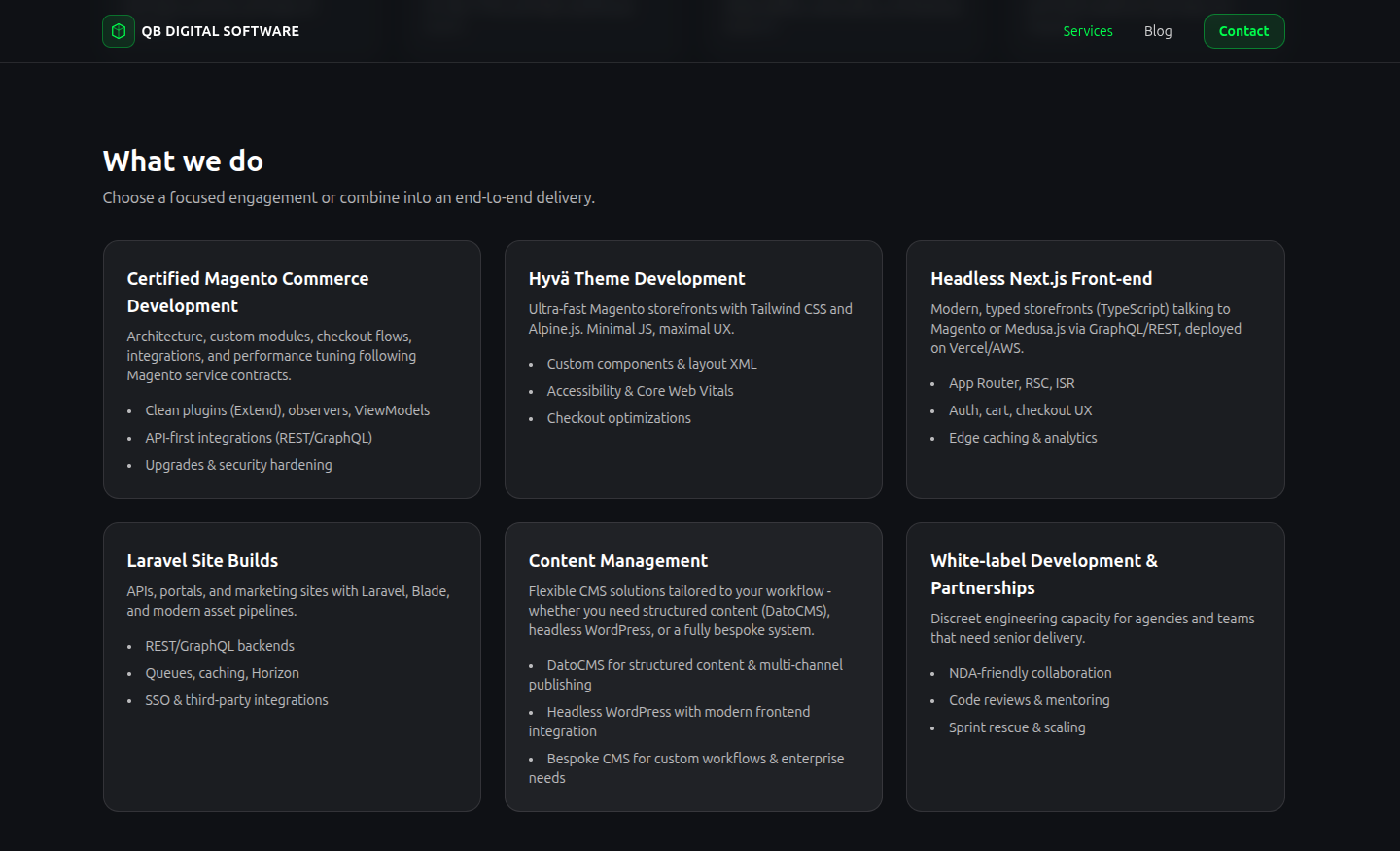The width and height of the screenshot is (1400, 851).
Task: Open the Headless Next.js Front-end card
Action: coord(1095,370)
